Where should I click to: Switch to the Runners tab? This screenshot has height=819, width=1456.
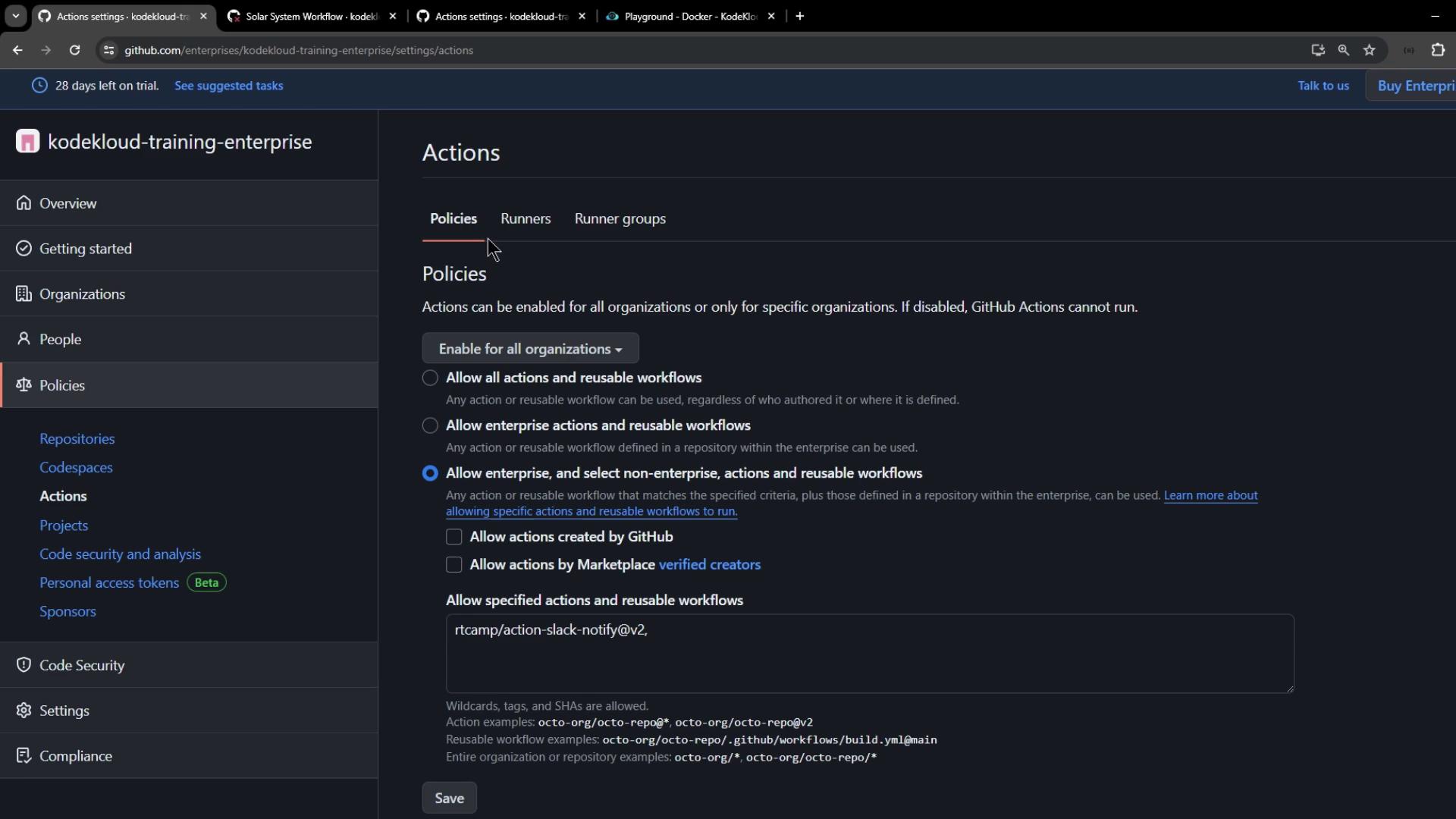pos(526,219)
